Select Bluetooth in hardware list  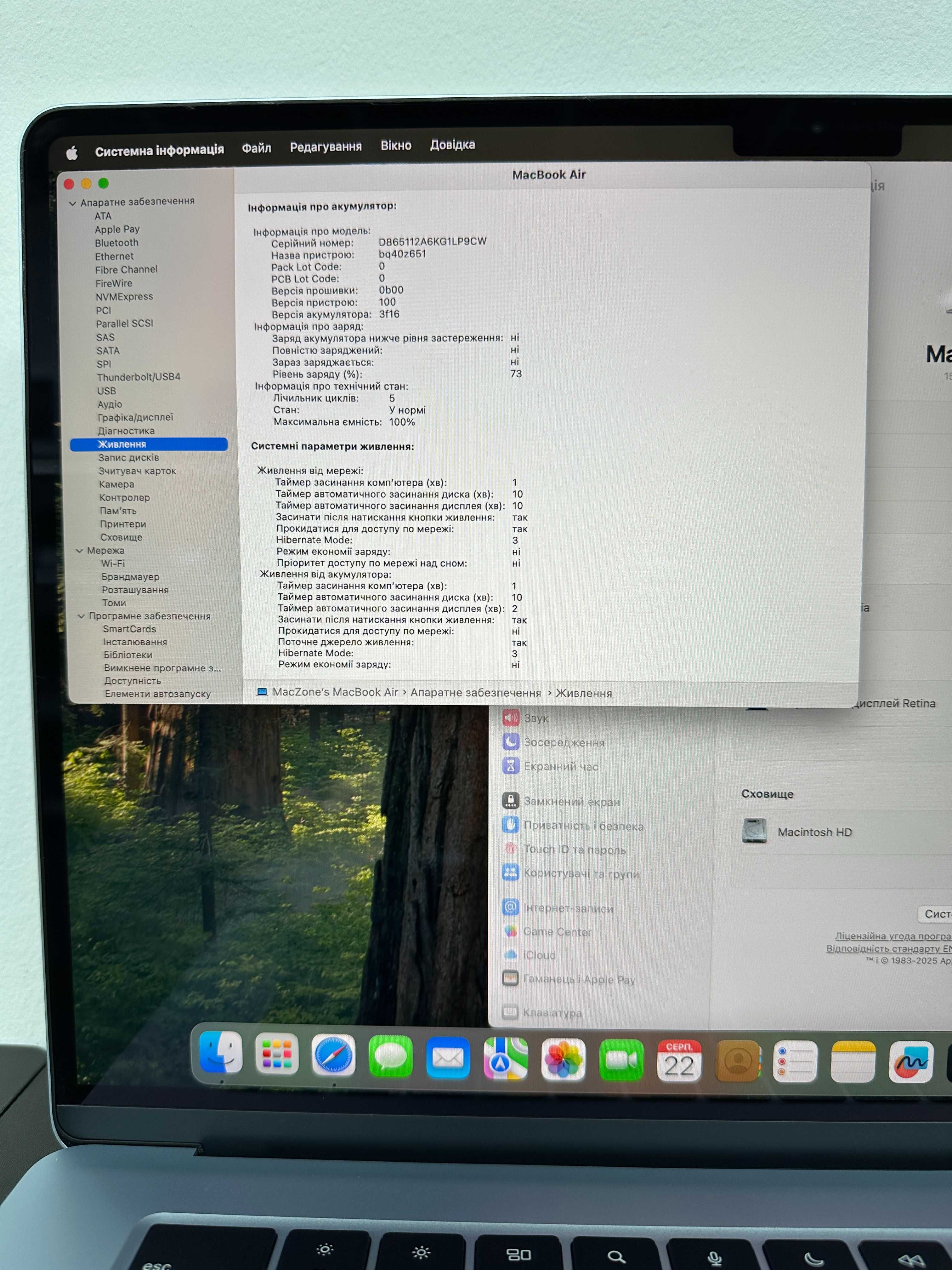116,243
